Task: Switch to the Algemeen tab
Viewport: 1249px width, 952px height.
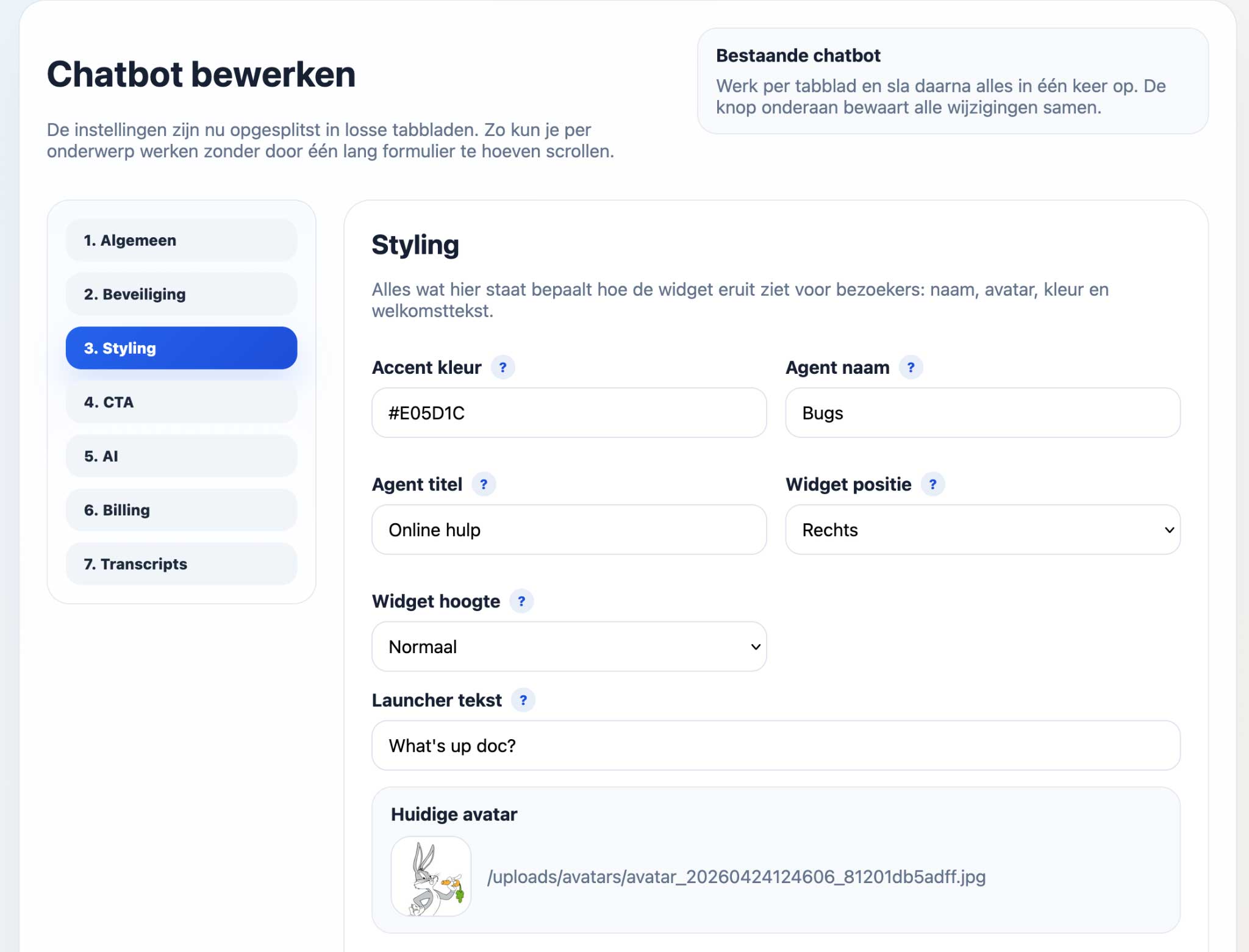Action: [x=181, y=240]
